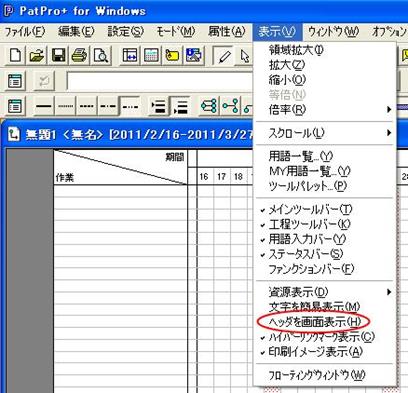The image size is (408, 393).
Task: Choose the dash-dot-dot line style
Action: pos(130,107)
